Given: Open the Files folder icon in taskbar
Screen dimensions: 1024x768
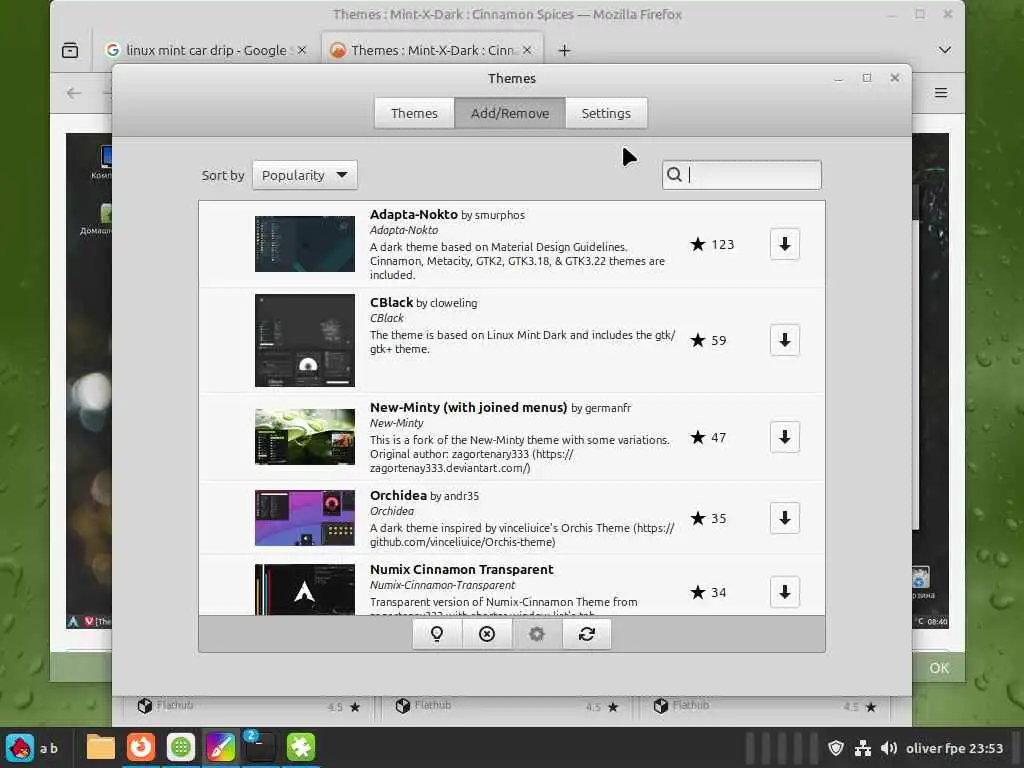Looking at the screenshot, I should pos(101,748).
